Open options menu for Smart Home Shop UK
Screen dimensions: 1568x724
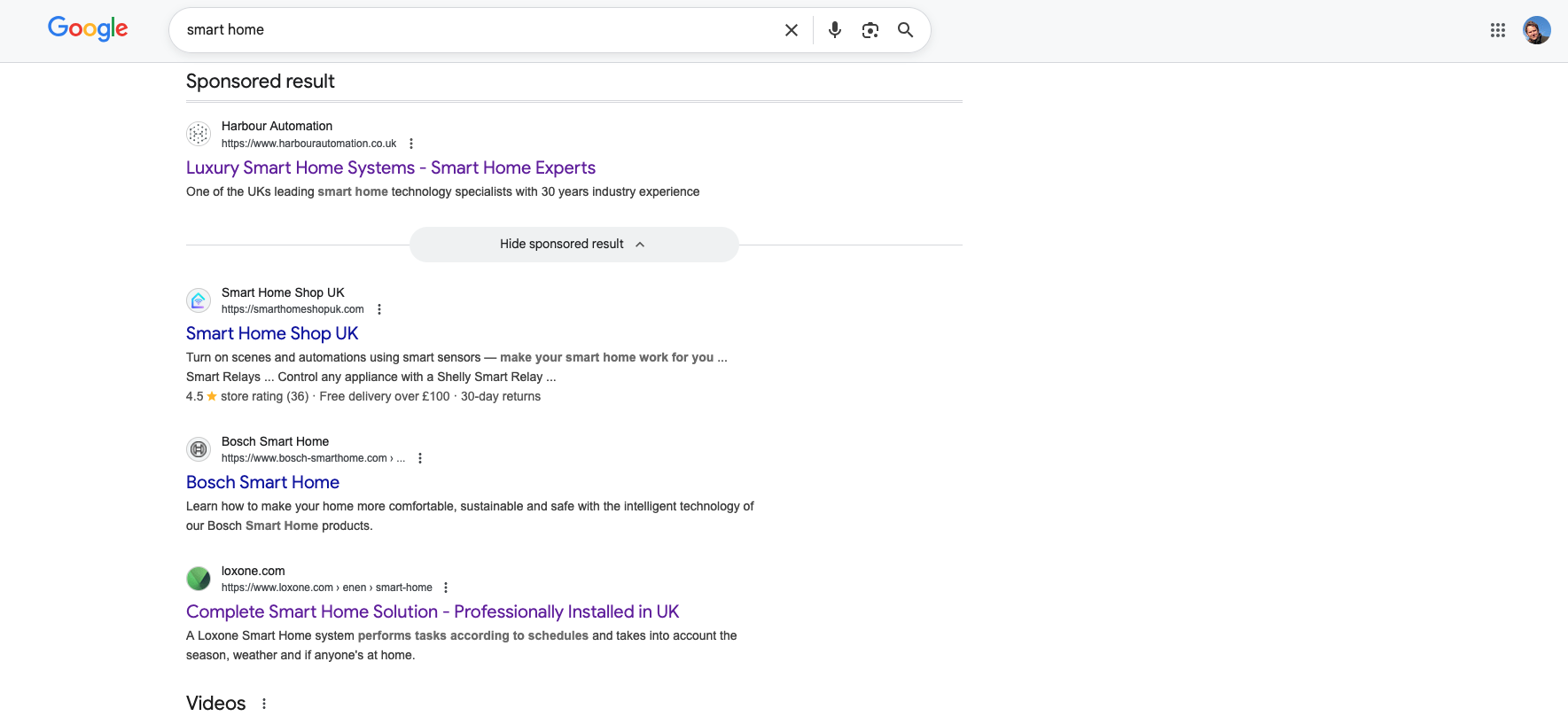(379, 309)
